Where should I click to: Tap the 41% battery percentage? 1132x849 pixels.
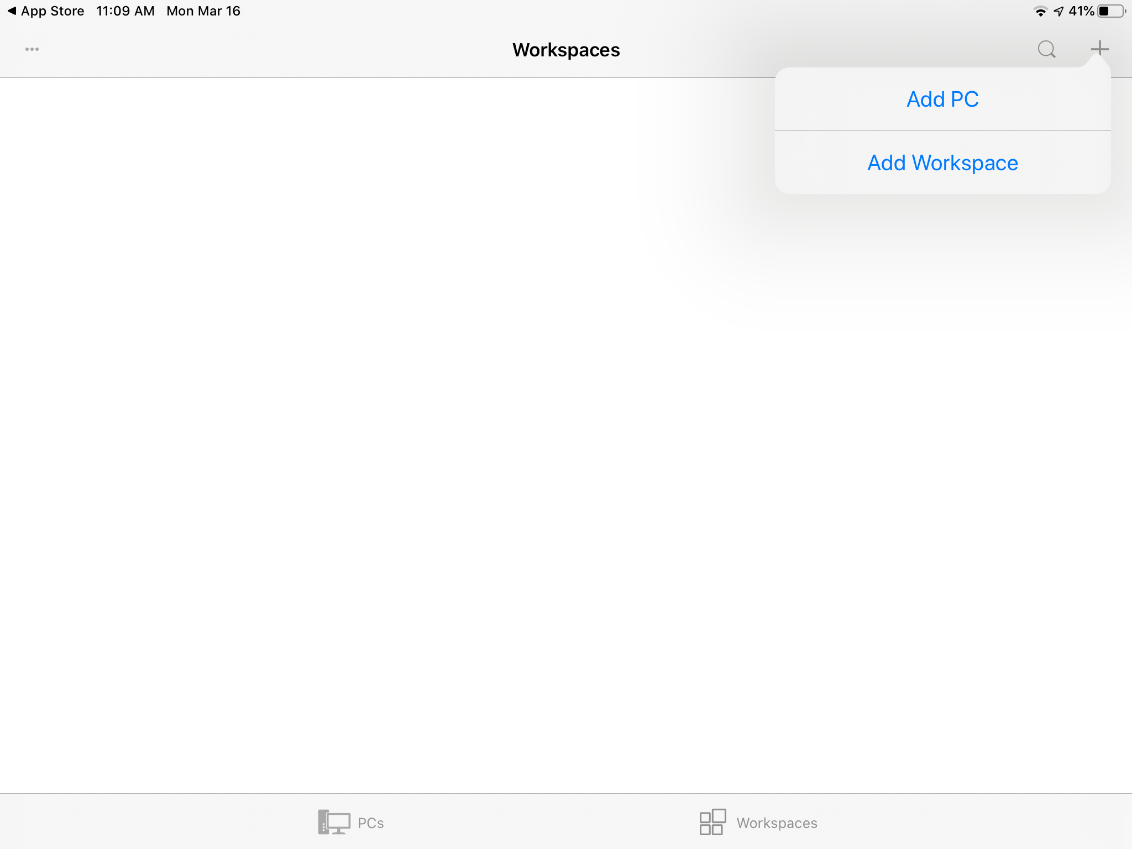[x=1081, y=11]
